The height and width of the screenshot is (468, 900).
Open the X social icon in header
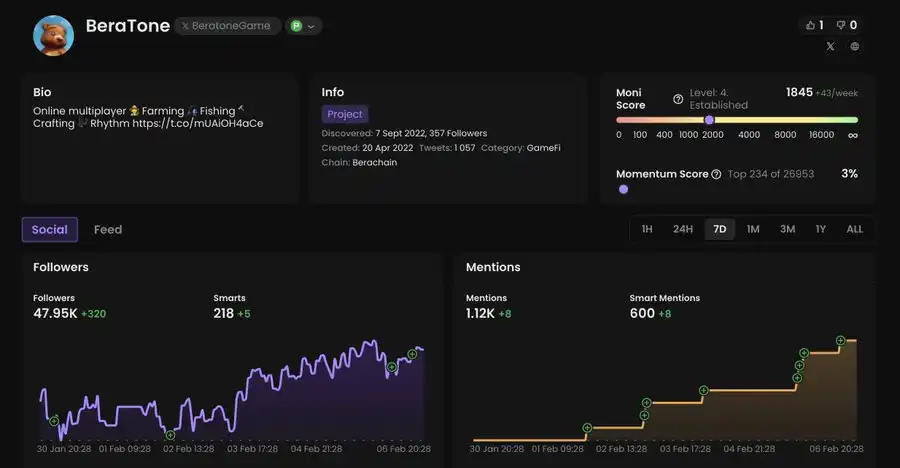click(830, 46)
